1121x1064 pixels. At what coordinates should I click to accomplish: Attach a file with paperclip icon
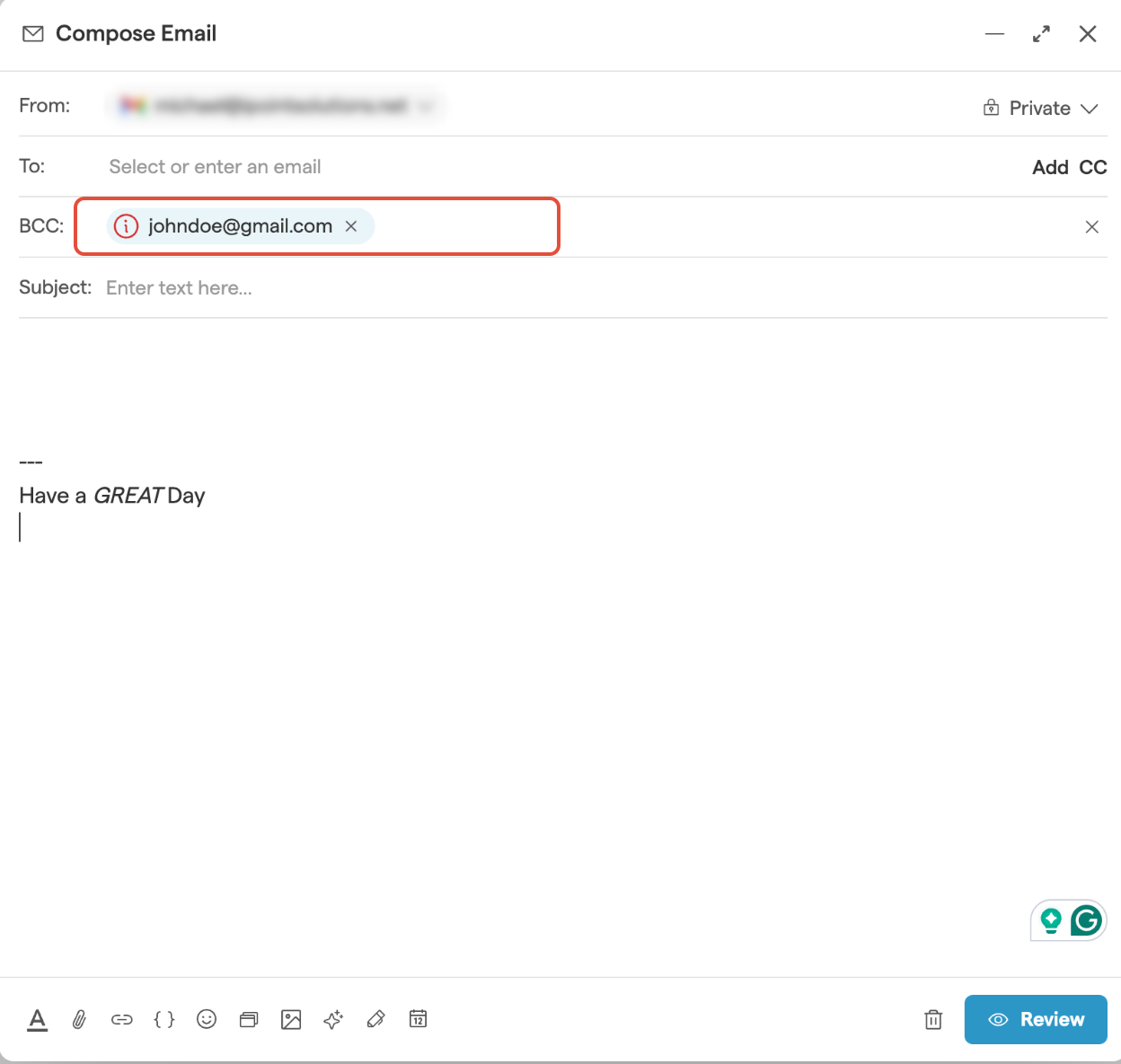pyautogui.click(x=79, y=1019)
